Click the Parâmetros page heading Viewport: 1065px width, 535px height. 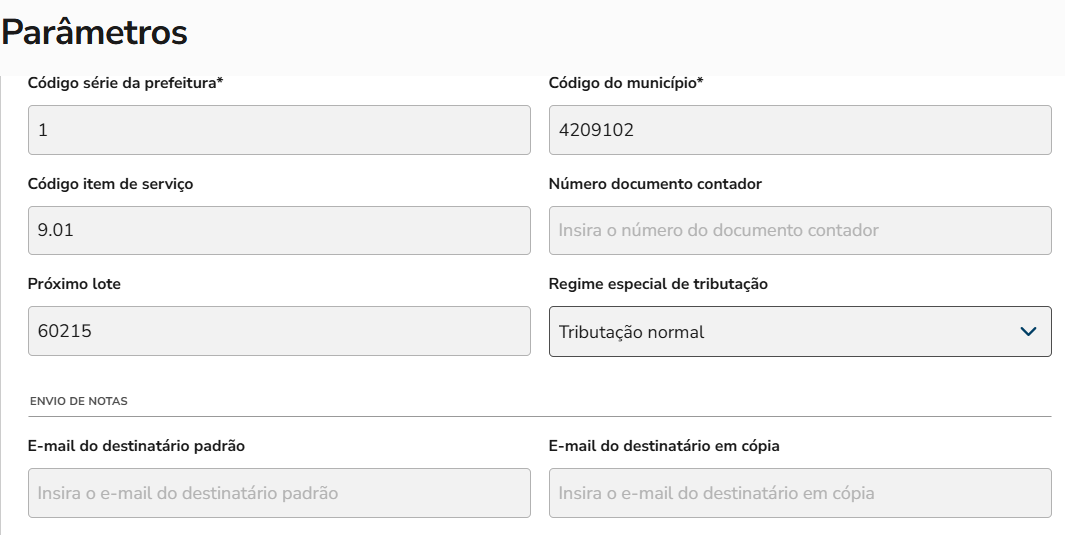(95, 33)
